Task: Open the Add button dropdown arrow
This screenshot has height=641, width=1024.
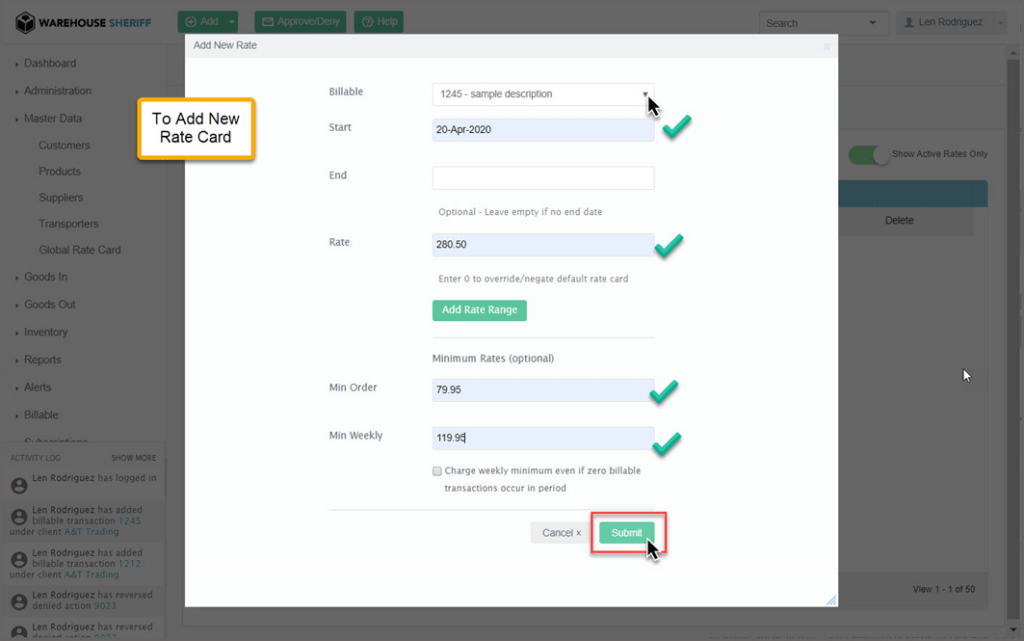Action: [x=232, y=21]
